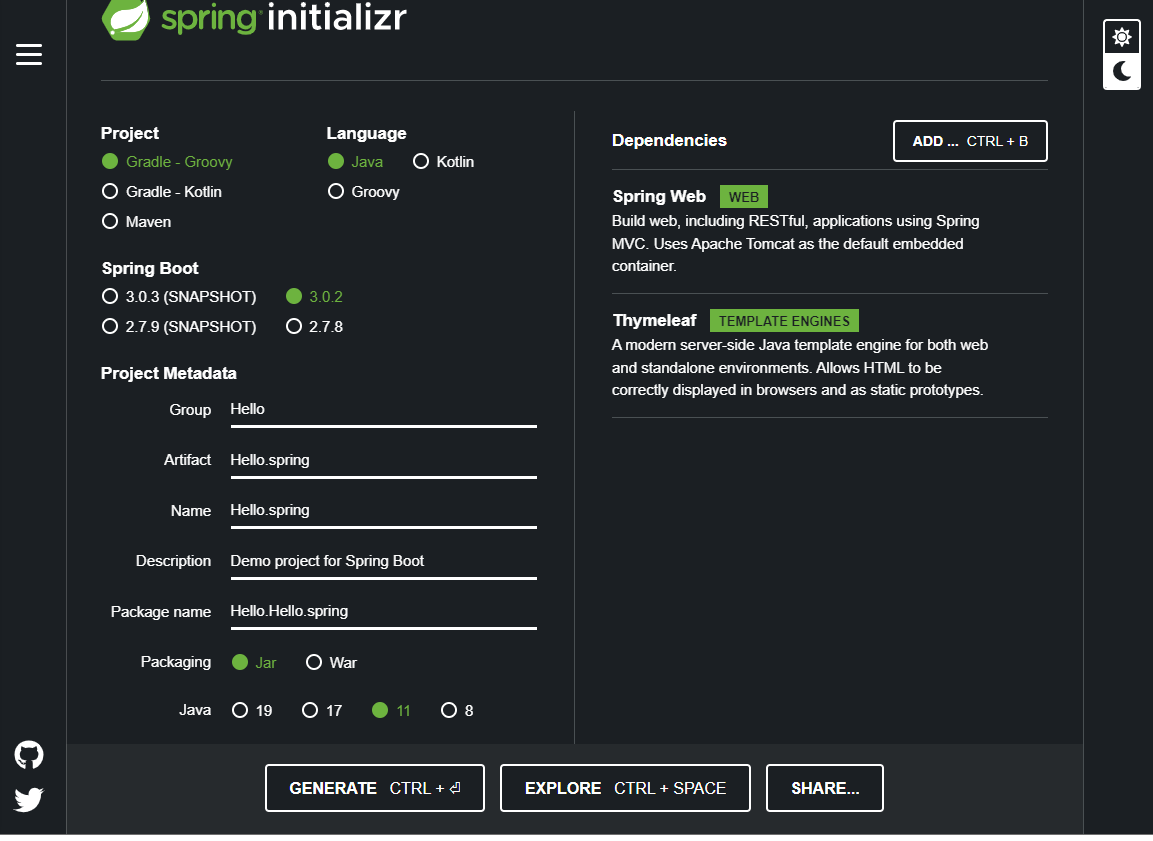Click the Project Metadata heading

coord(168,373)
